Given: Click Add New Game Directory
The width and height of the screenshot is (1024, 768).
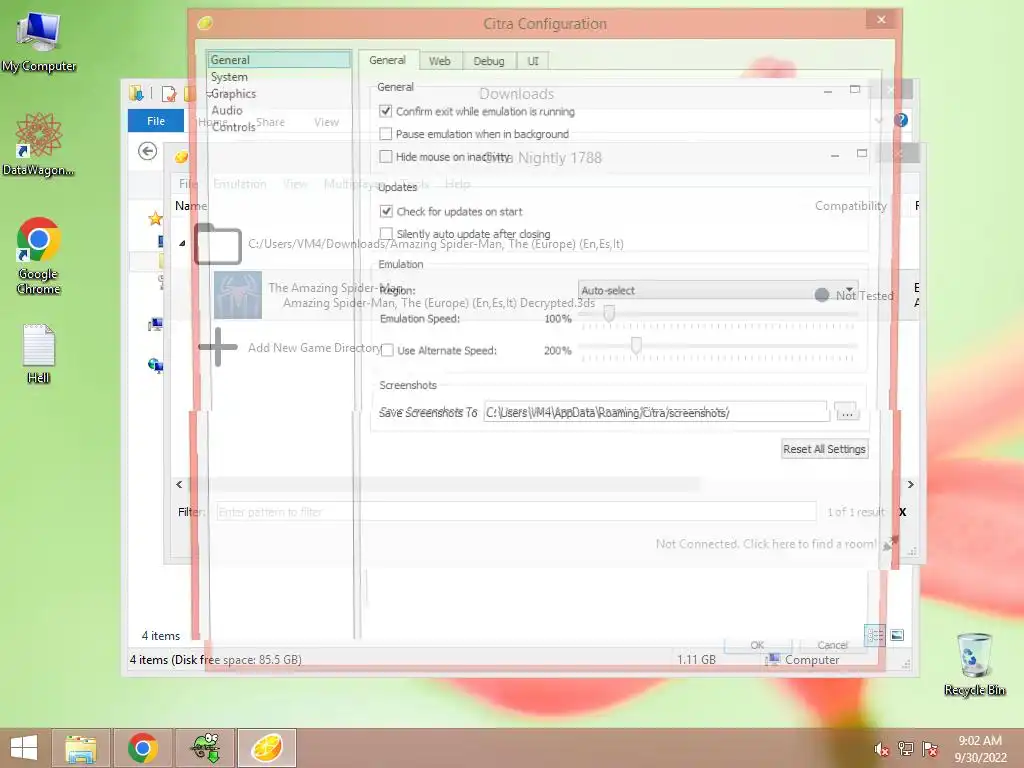Looking at the screenshot, I should (x=315, y=347).
